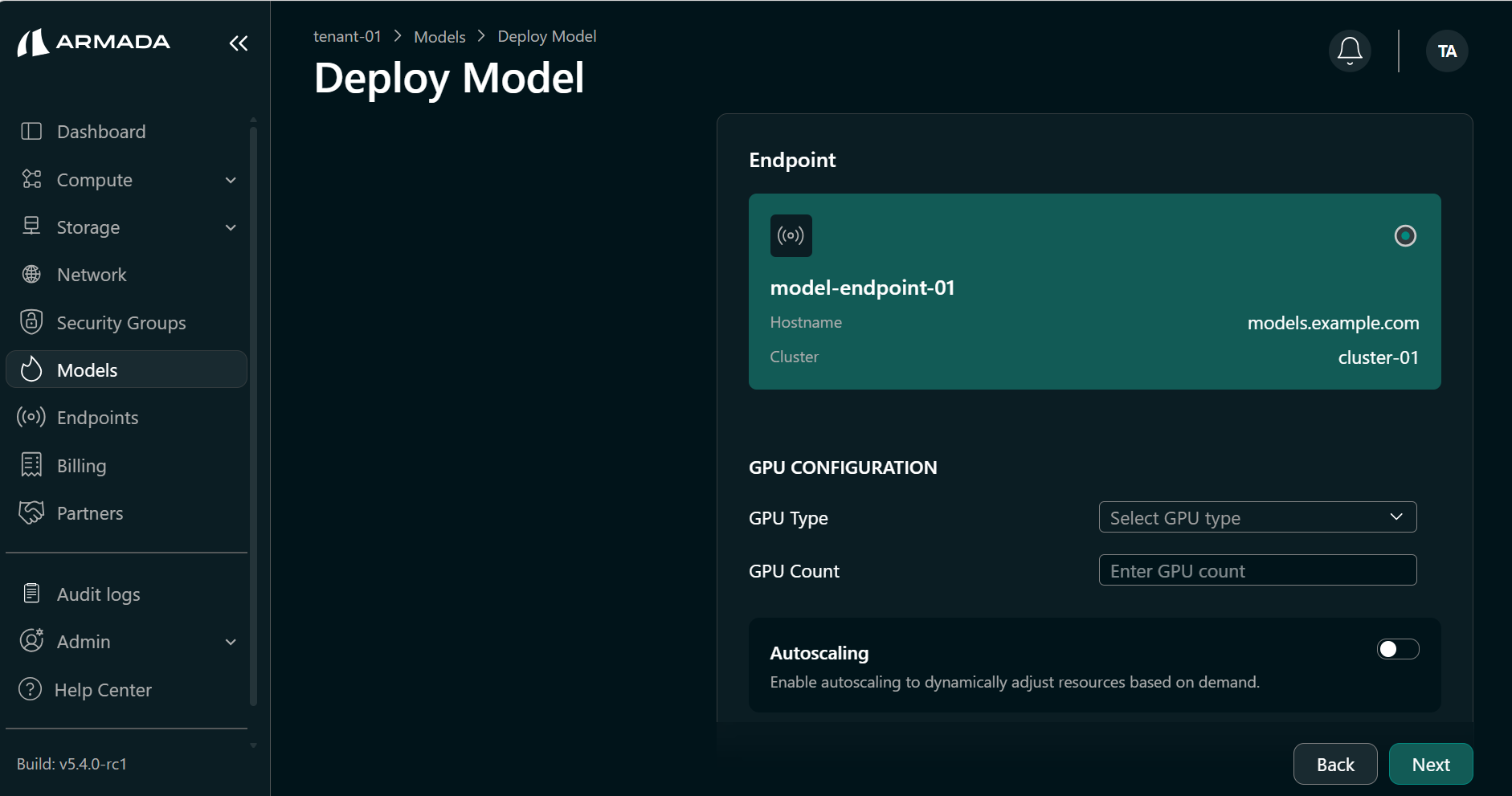Expand the Storage menu chevron
The image size is (1512, 796).
click(231, 227)
